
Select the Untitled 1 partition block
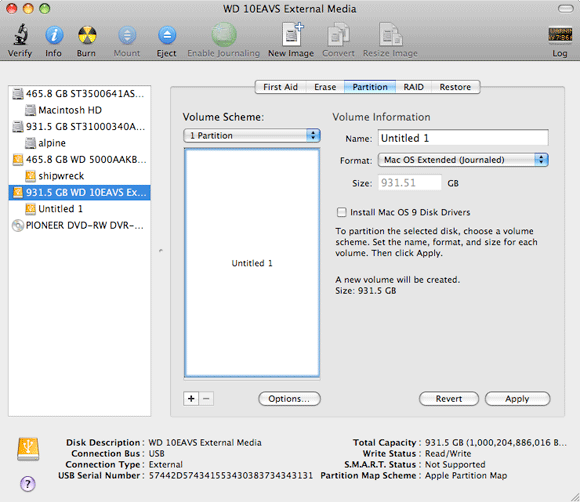pyautogui.click(x=252, y=263)
